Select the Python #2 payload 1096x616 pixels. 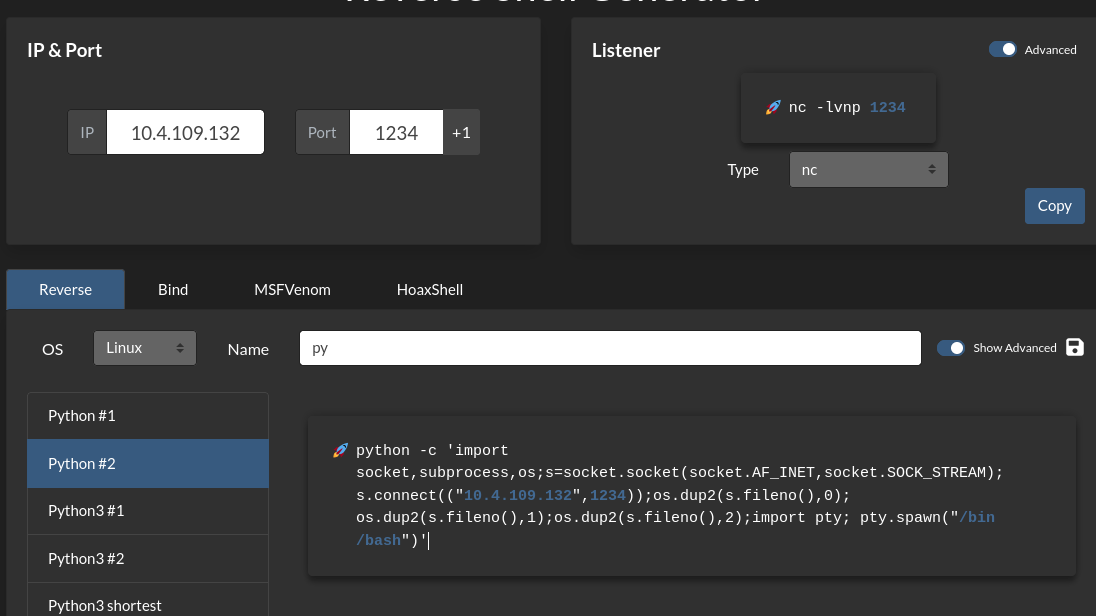click(x=147, y=464)
